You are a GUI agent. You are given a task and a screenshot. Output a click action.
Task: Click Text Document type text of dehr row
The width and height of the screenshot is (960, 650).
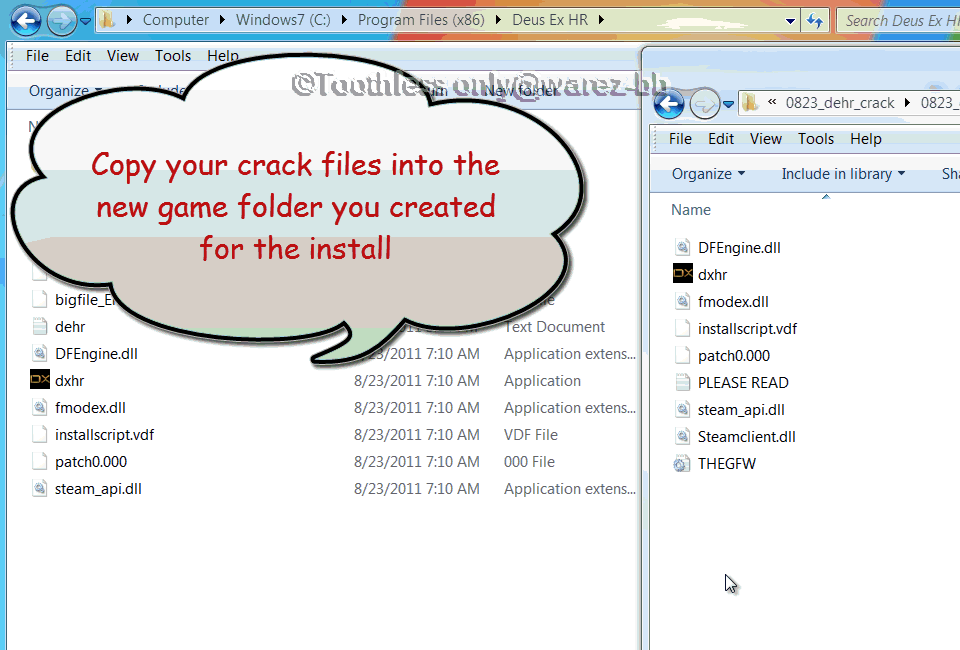pyautogui.click(x=554, y=327)
